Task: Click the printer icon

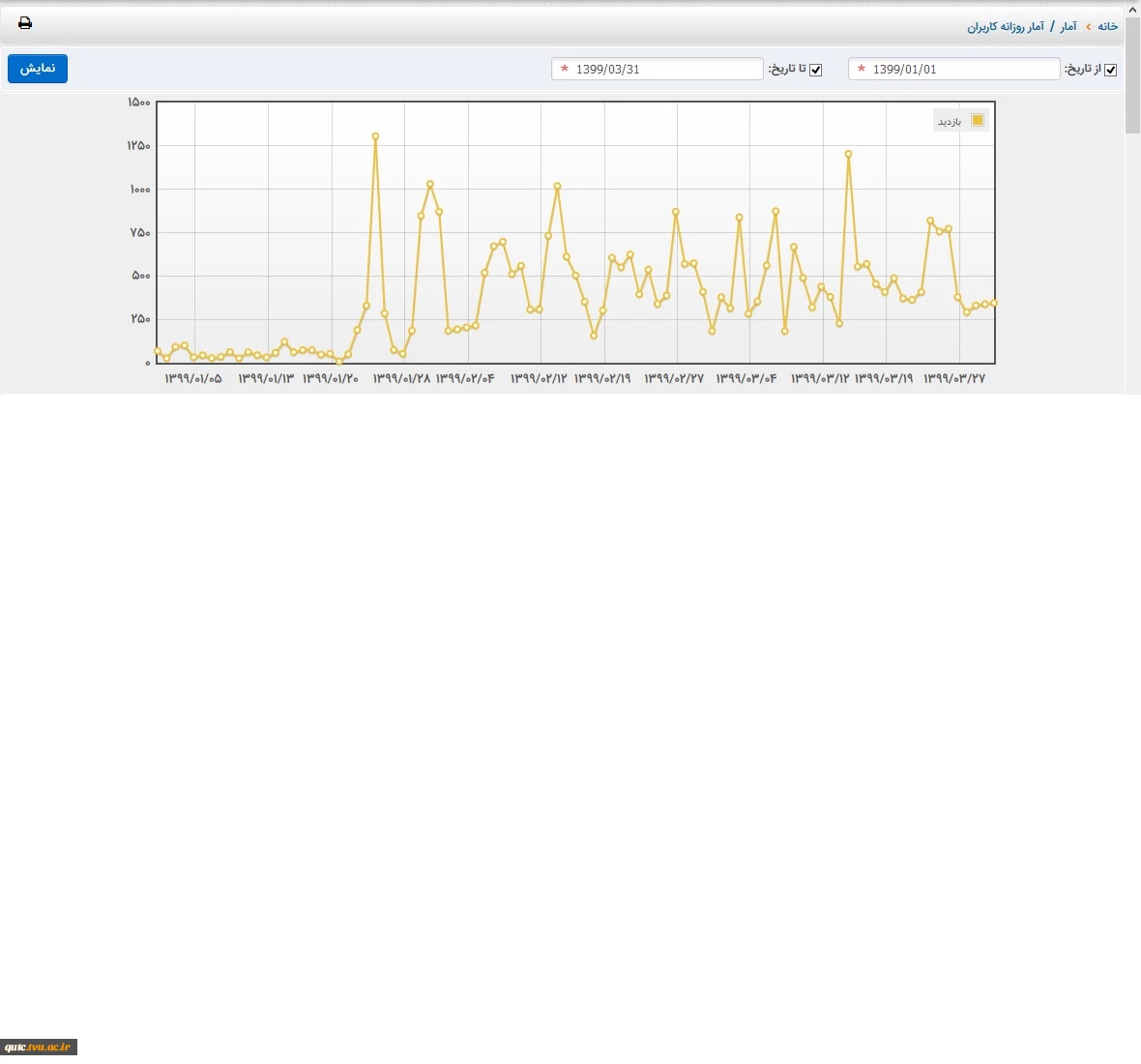Action: (25, 23)
